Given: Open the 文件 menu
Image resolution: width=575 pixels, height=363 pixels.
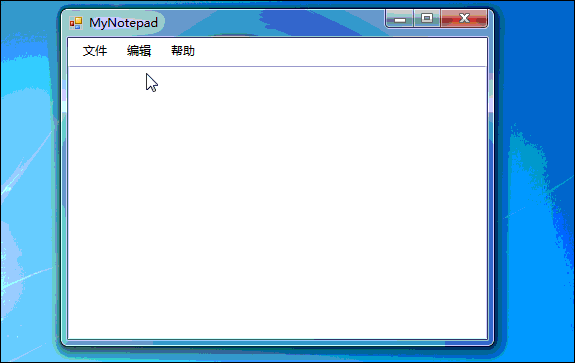Looking at the screenshot, I should [x=95, y=51].
